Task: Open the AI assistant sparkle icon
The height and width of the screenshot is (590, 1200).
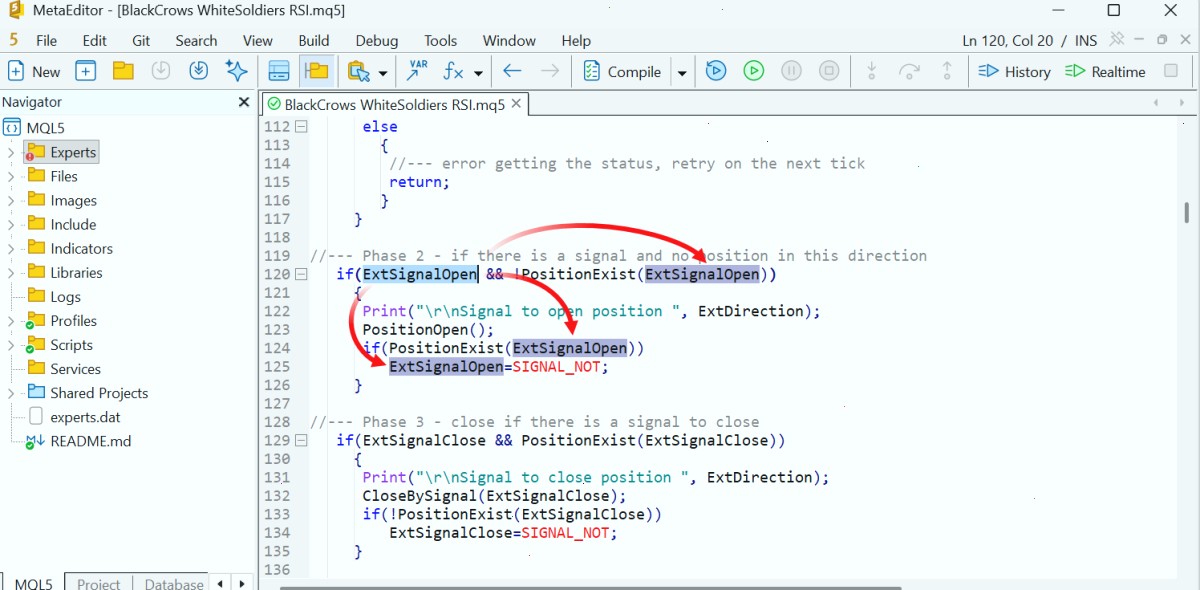Action: pyautogui.click(x=236, y=71)
